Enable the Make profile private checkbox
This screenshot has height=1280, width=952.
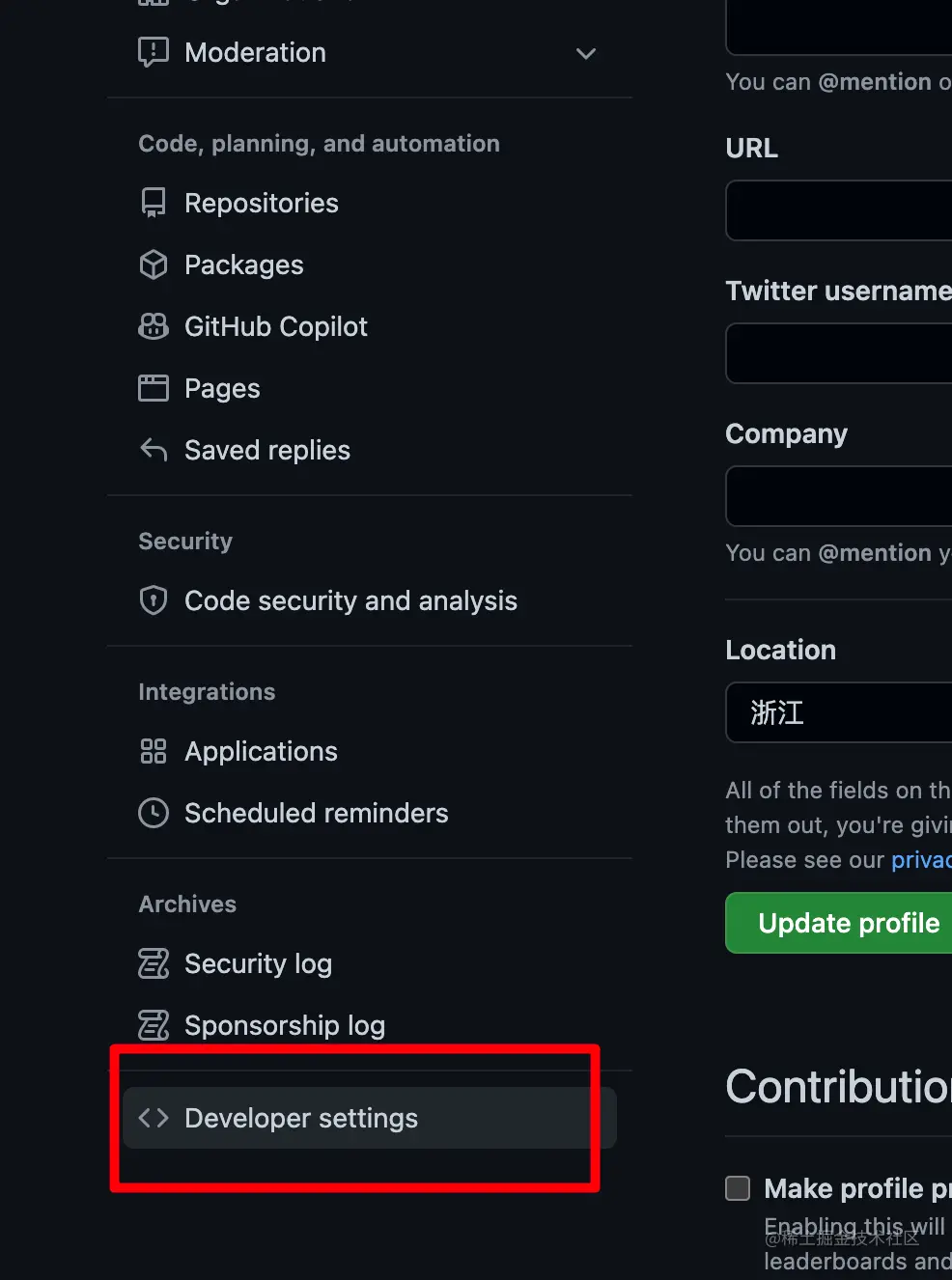[x=738, y=1188]
